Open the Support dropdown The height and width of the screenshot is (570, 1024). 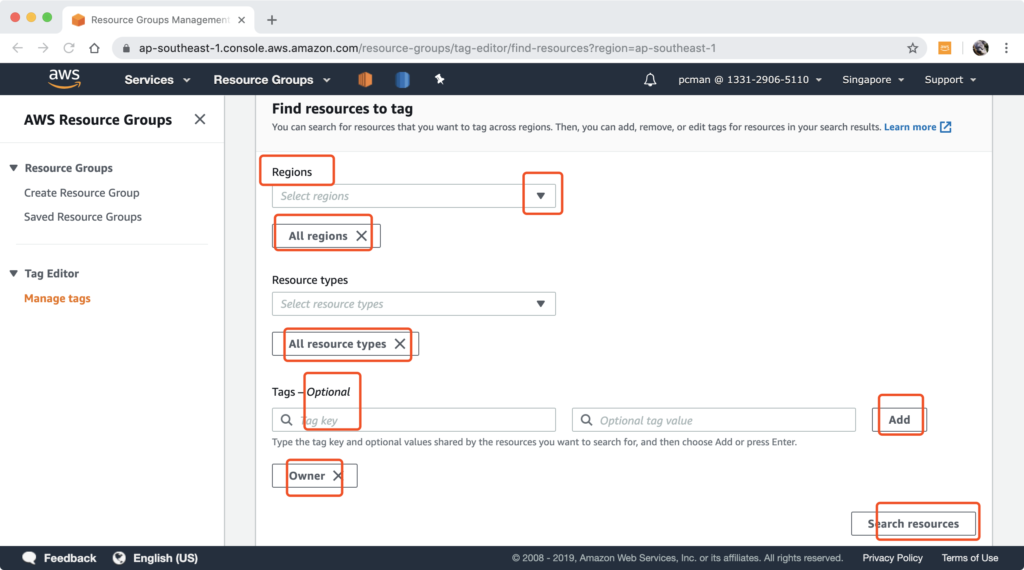(x=950, y=80)
